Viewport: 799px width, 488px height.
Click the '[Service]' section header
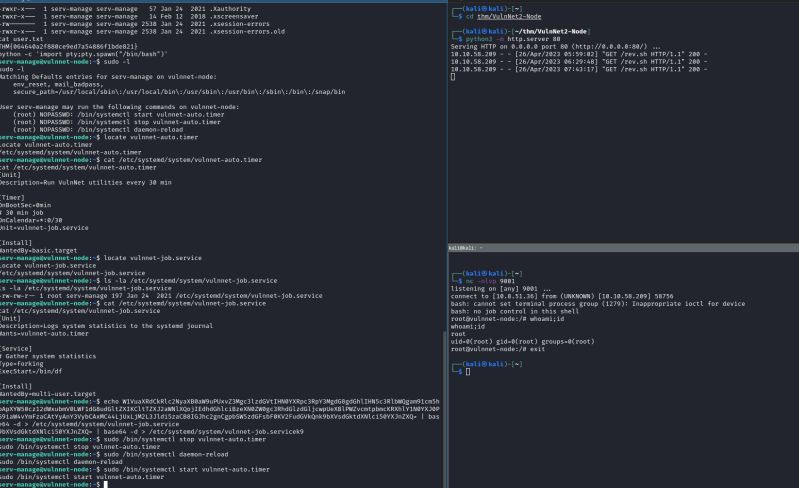pyautogui.click(x=16, y=348)
